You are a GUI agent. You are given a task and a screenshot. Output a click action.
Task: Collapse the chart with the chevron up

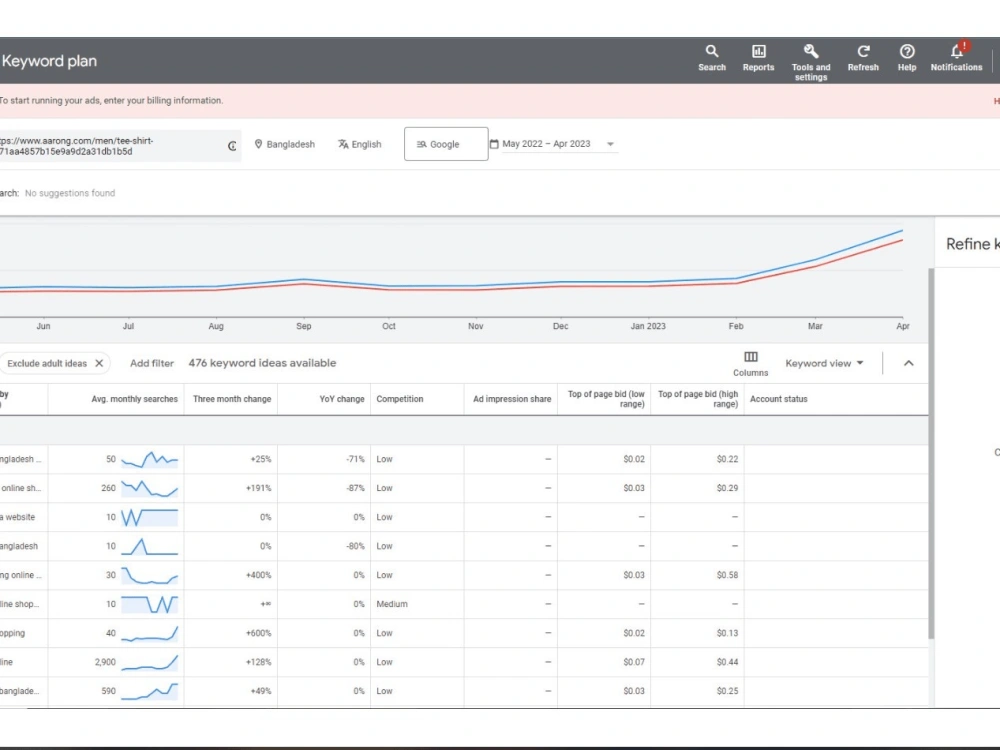point(909,363)
